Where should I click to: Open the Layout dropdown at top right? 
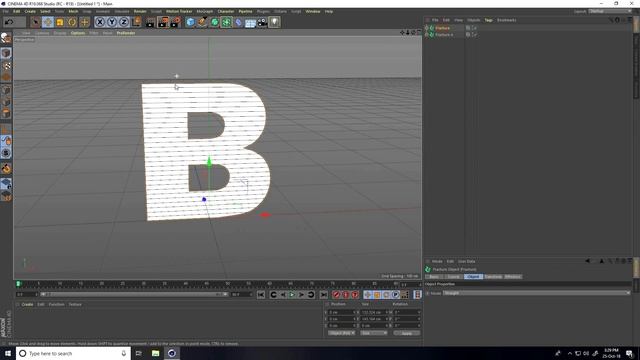pyautogui.click(x=610, y=11)
